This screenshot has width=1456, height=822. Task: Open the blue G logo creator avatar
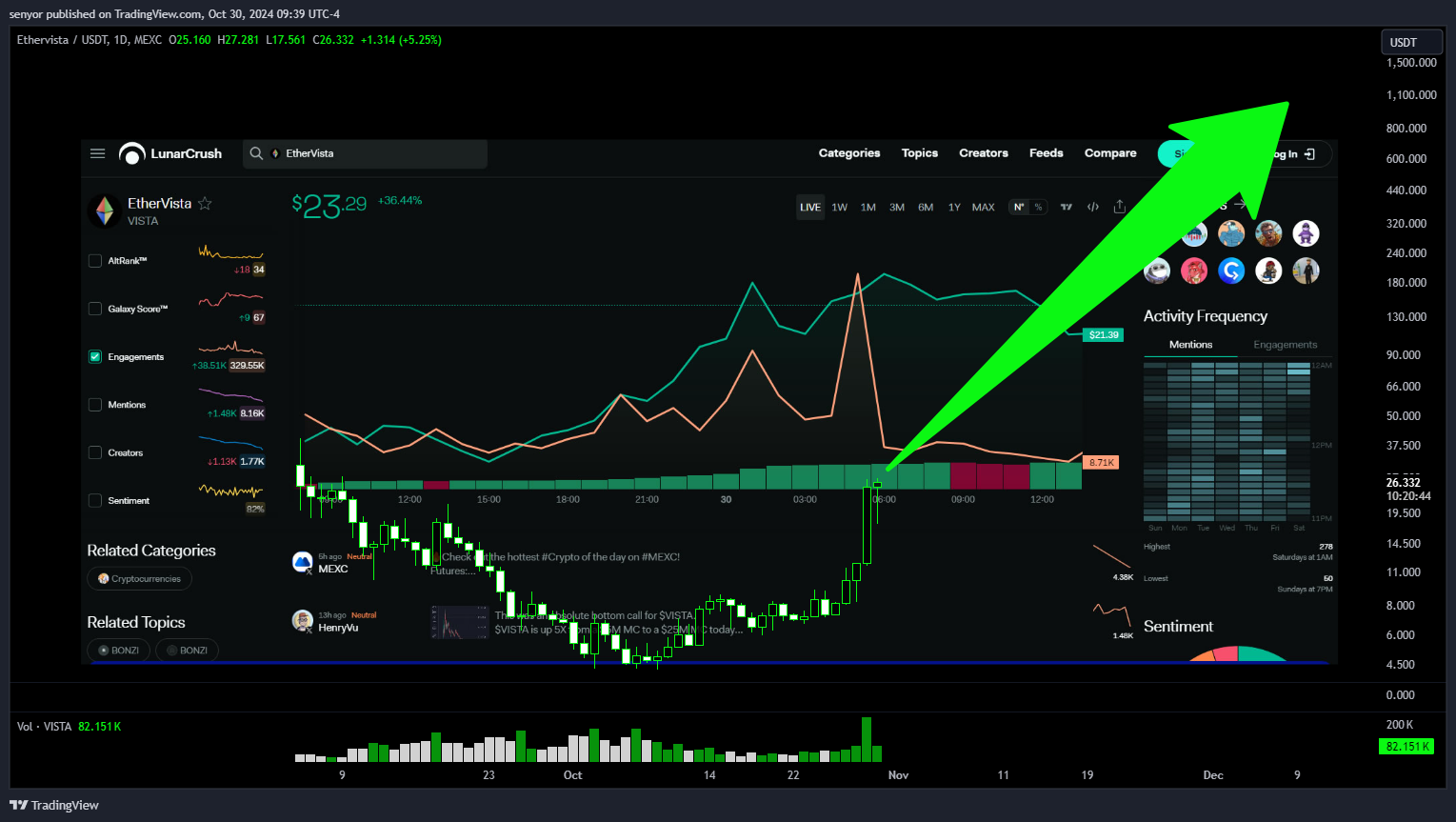click(1231, 271)
